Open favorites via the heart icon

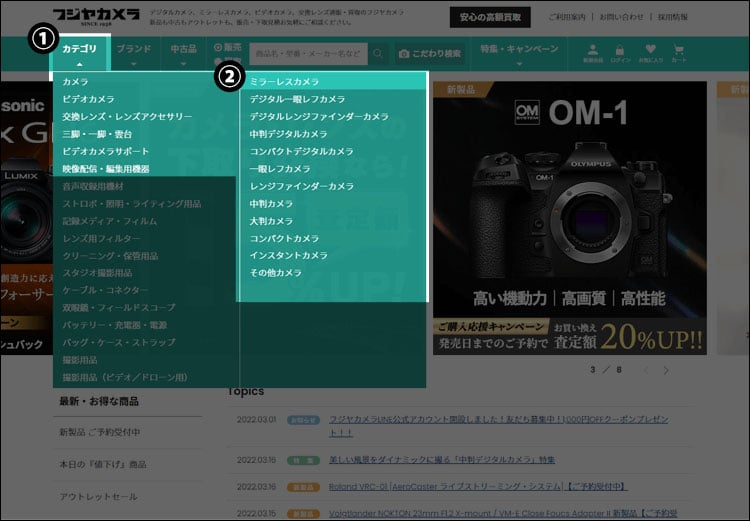point(650,53)
